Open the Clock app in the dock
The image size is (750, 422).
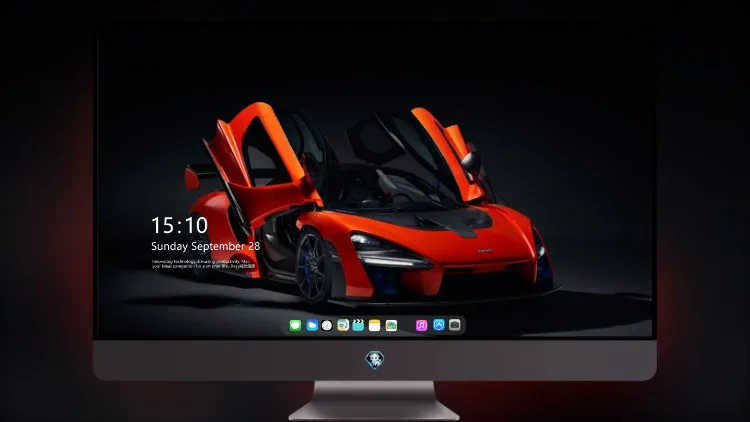pos(327,325)
